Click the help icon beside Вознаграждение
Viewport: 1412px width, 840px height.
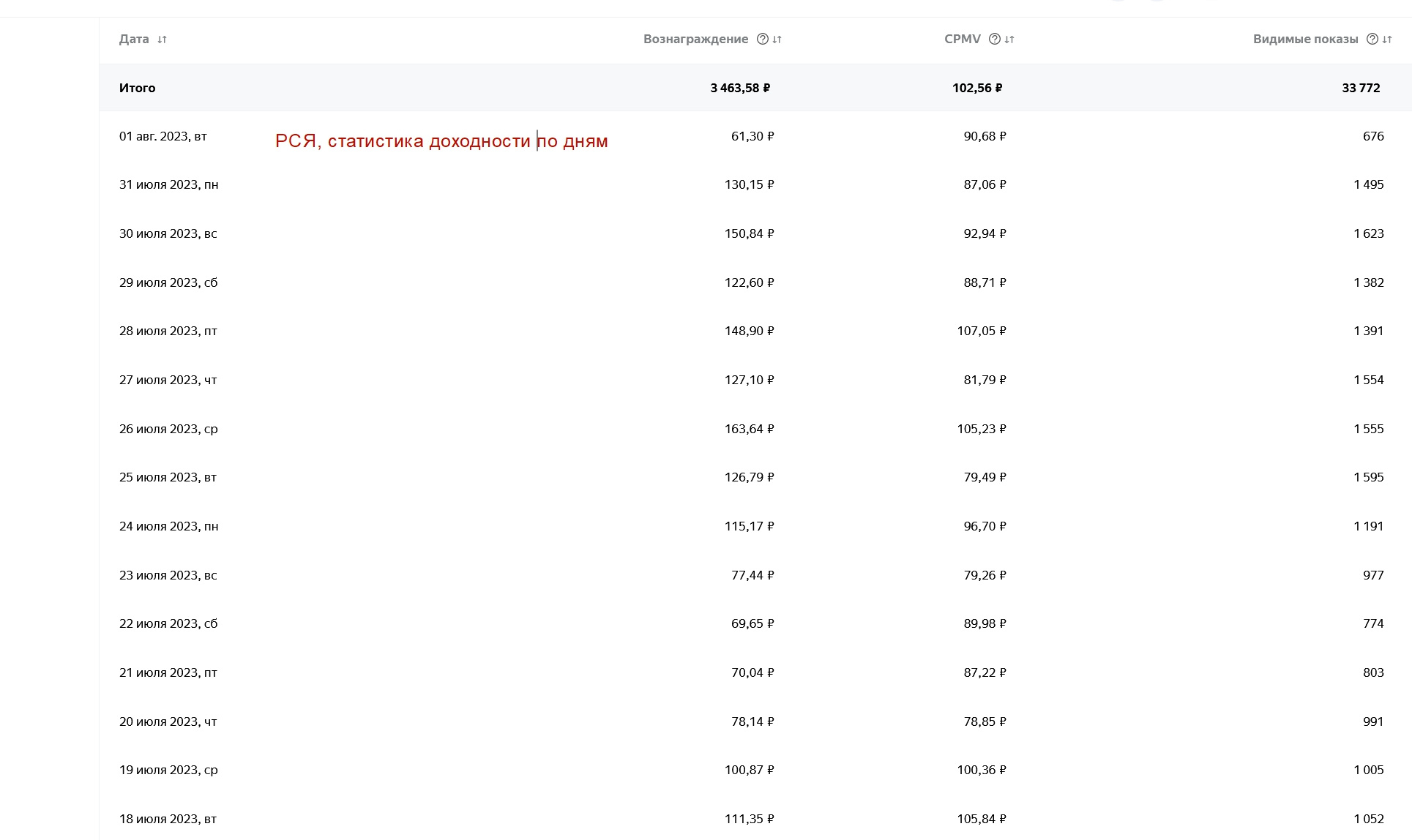762,39
